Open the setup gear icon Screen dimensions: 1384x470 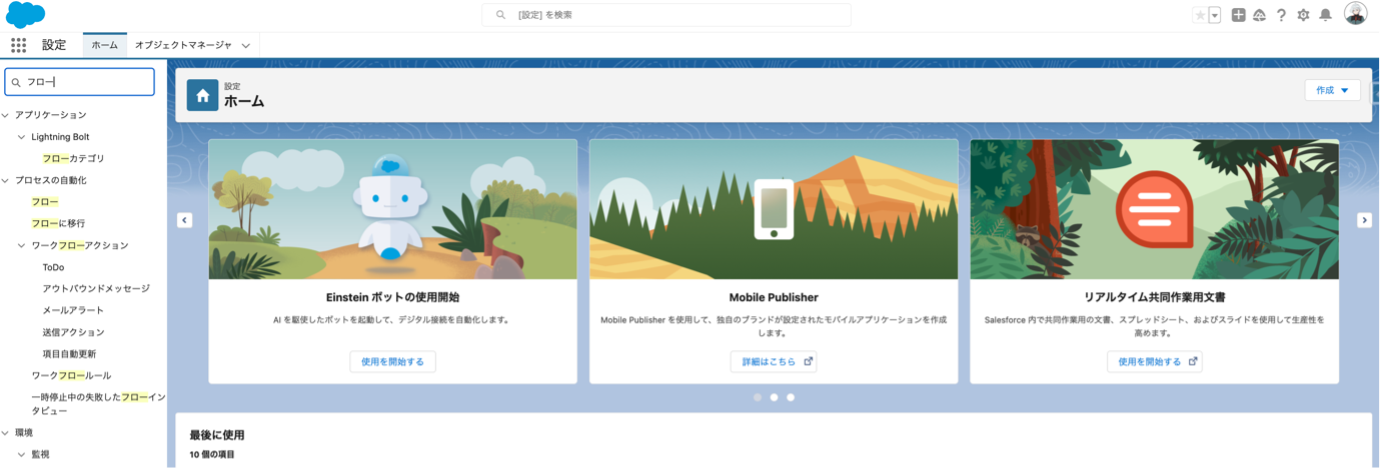coord(1303,15)
